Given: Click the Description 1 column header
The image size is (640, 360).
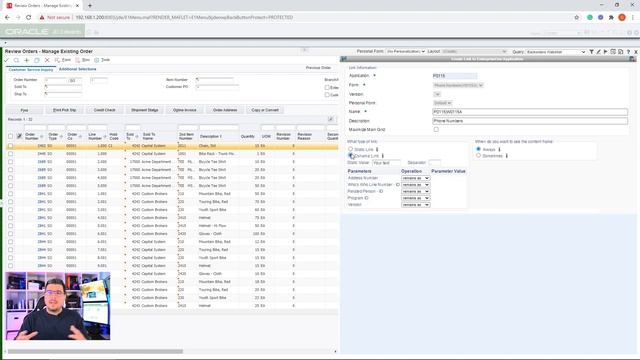Looking at the screenshot, I should [211, 136].
